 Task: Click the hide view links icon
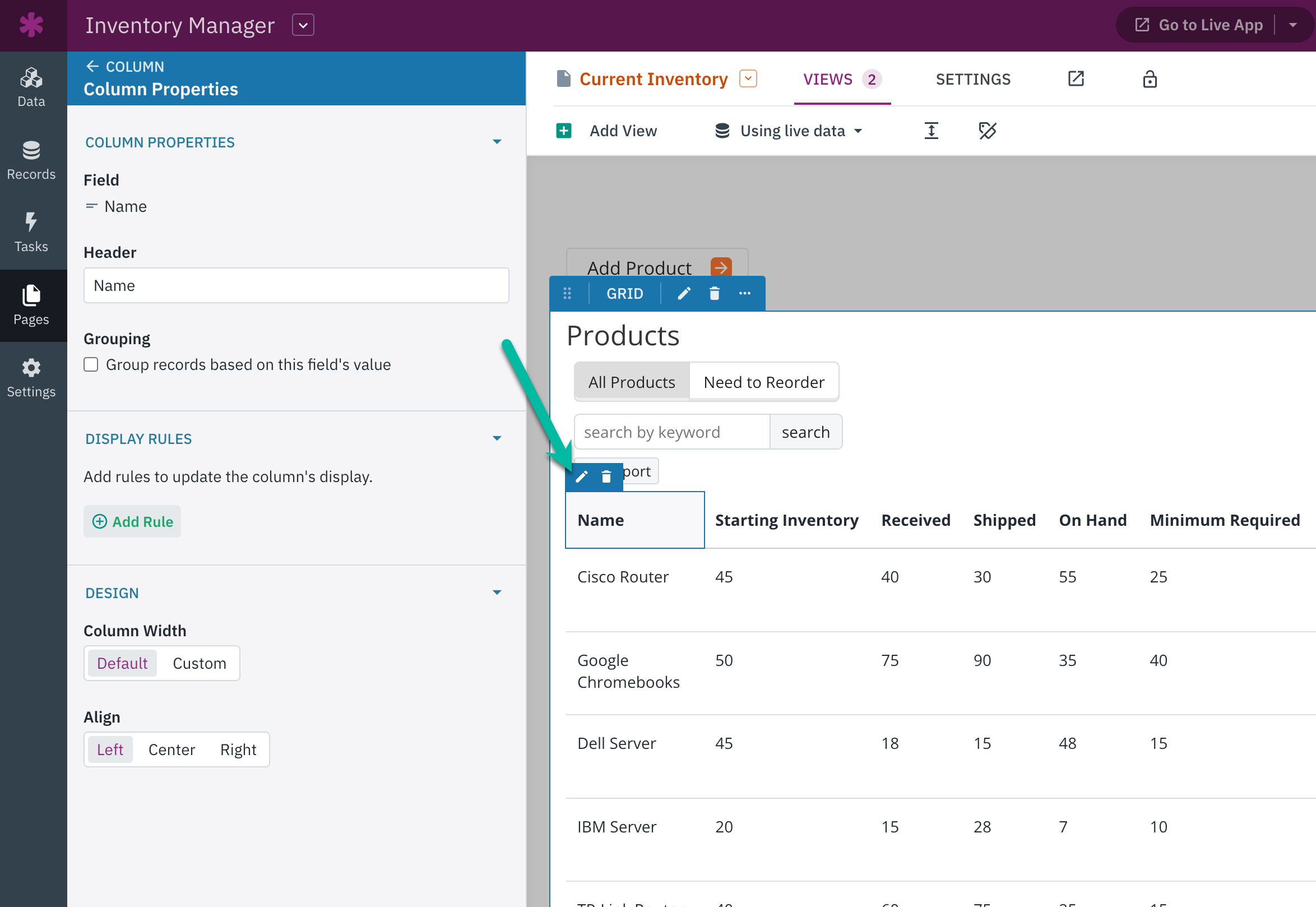coord(987,131)
